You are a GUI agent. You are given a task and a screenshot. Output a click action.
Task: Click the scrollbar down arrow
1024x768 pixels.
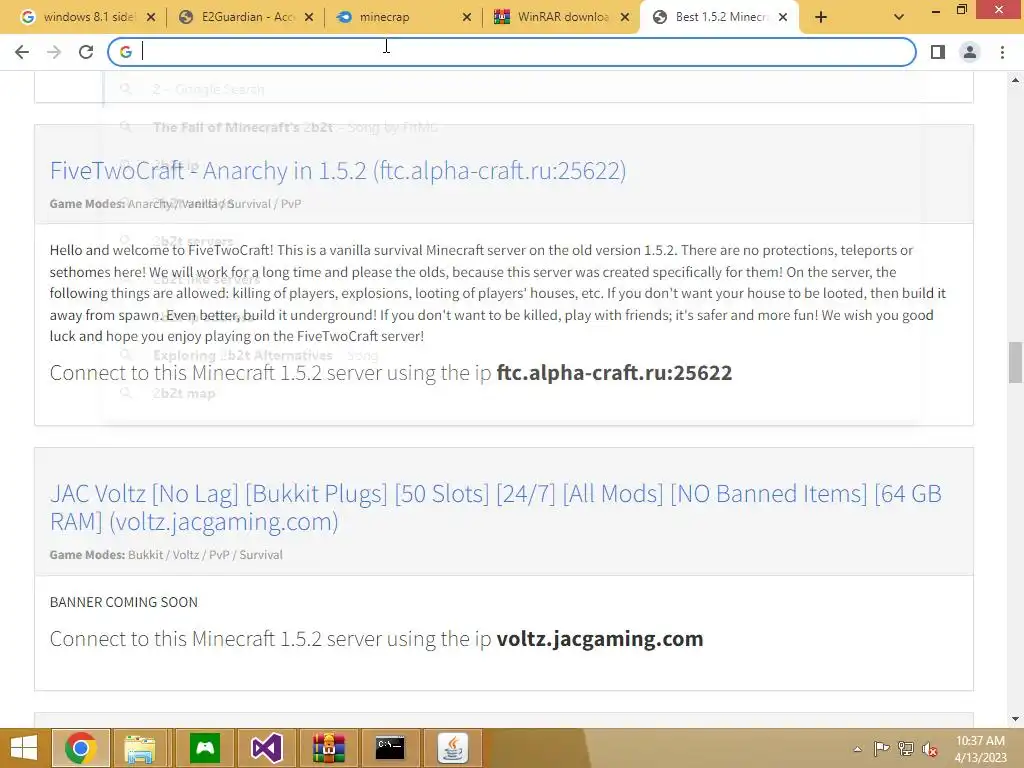pos(1015,719)
